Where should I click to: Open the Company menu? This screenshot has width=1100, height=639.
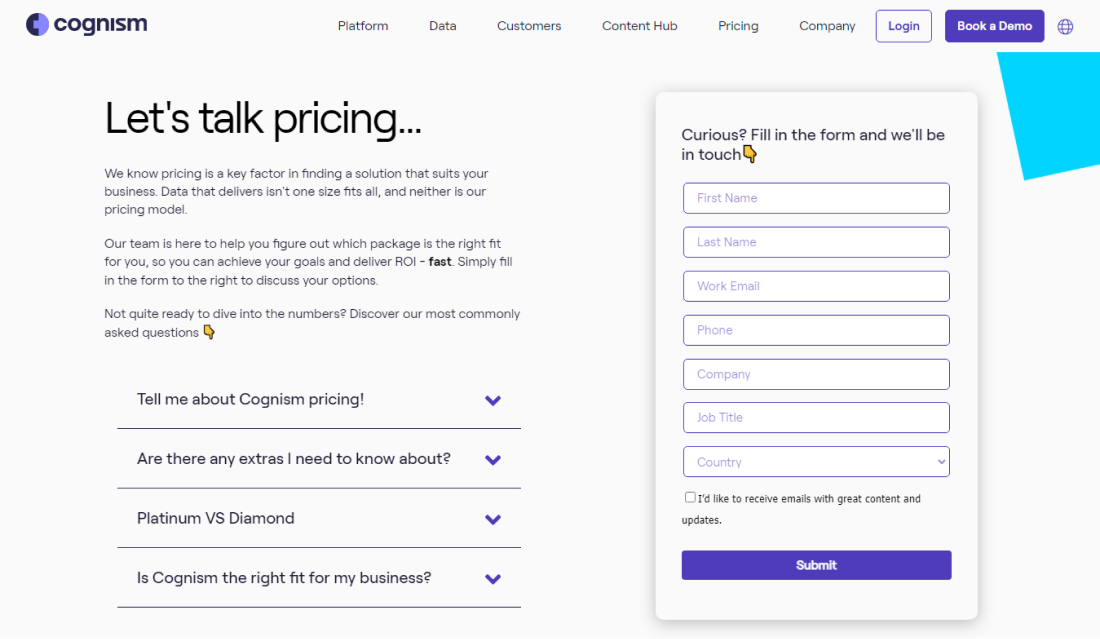[x=827, y=26]
